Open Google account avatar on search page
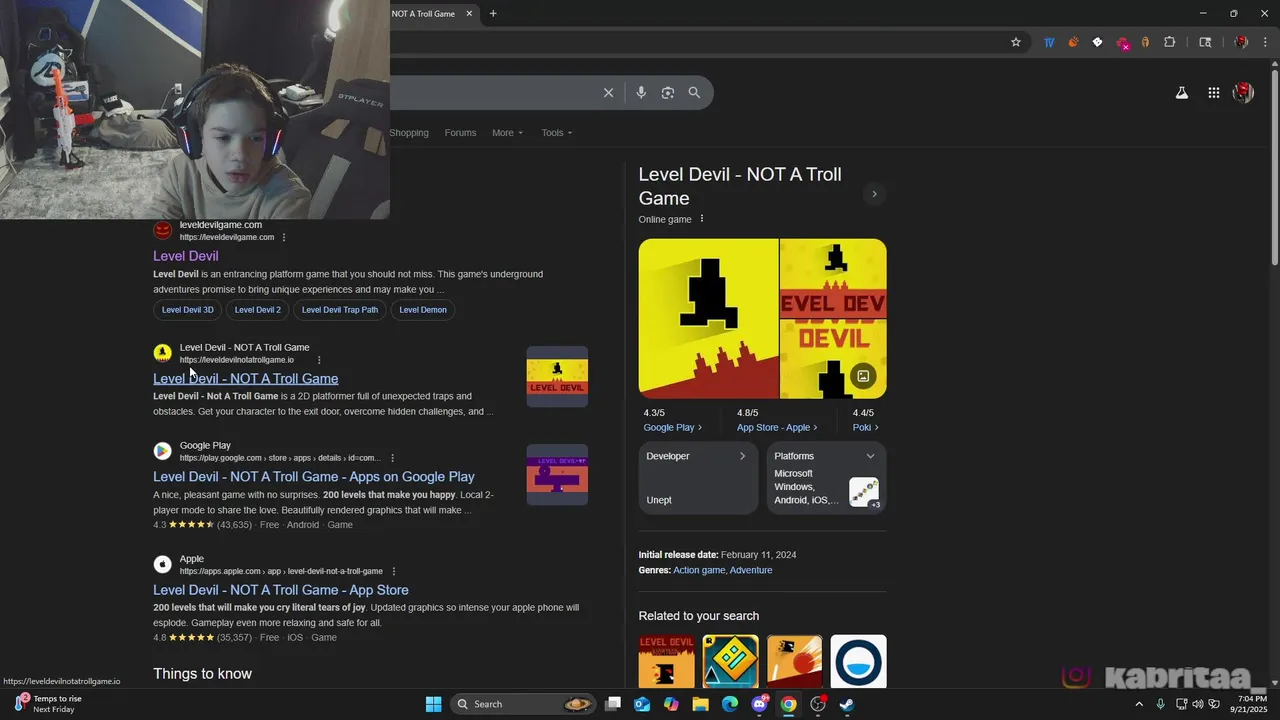This screenshot has height=720, width=1280. (x=1243, y=92)
